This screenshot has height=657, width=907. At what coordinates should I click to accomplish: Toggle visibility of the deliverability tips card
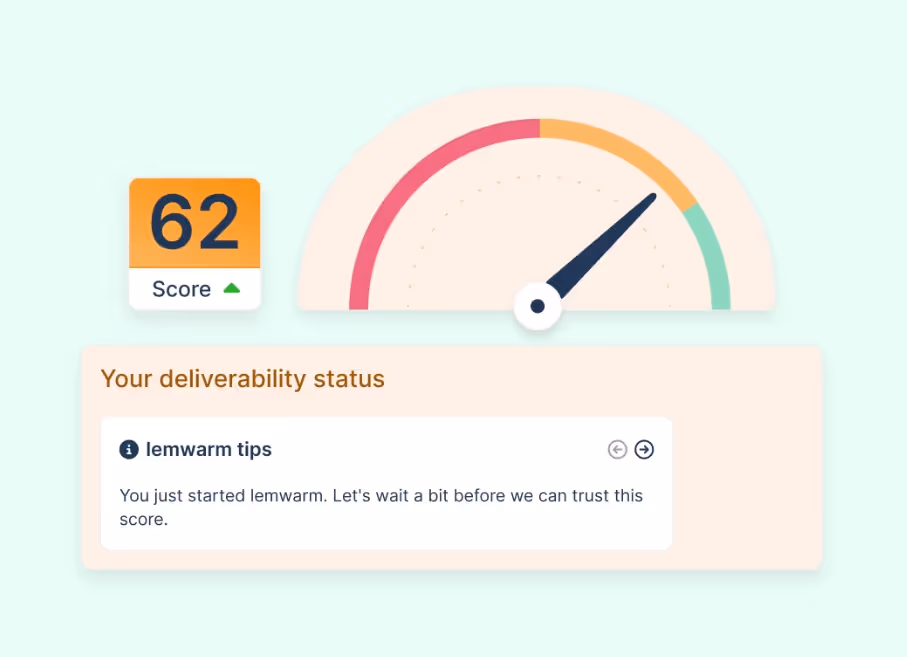pos(385,483)
